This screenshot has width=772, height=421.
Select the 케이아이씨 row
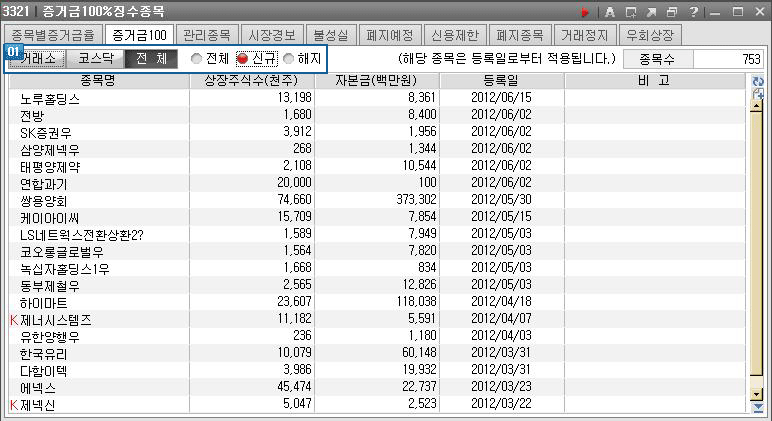pos(377,217)
